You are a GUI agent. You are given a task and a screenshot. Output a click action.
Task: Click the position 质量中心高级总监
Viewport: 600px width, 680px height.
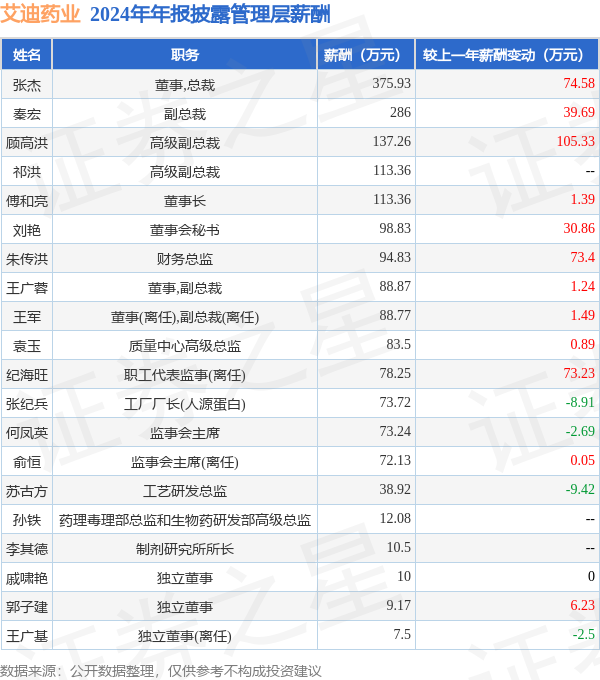click(185, 346)
